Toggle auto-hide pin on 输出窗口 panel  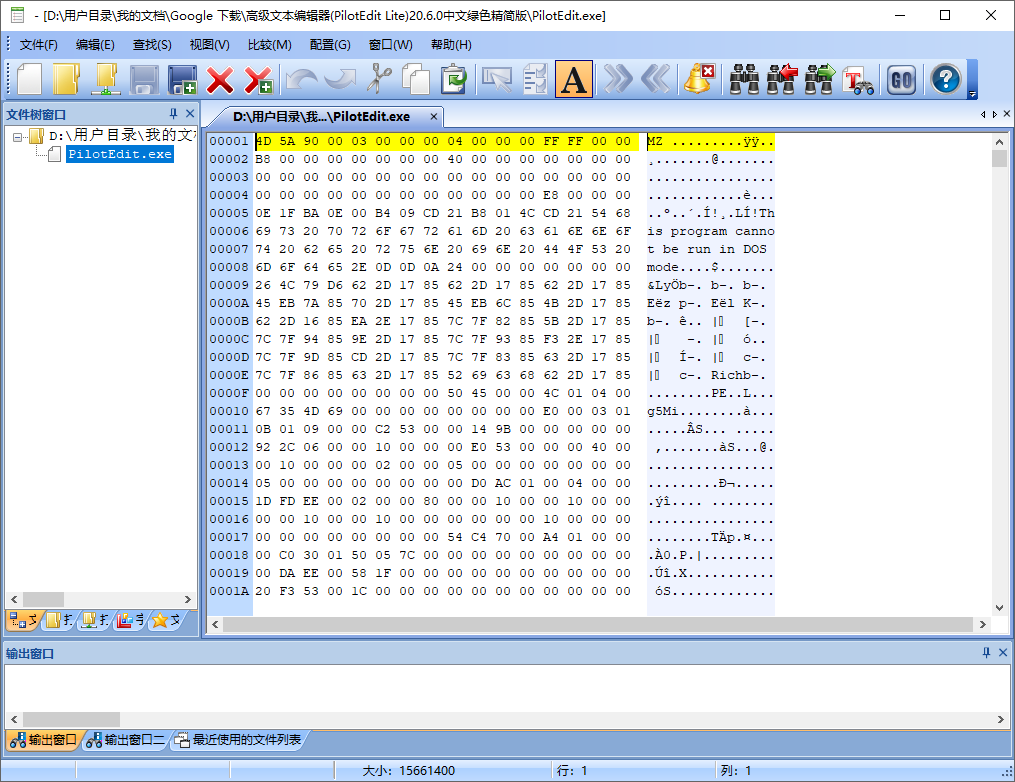point(986,653)
